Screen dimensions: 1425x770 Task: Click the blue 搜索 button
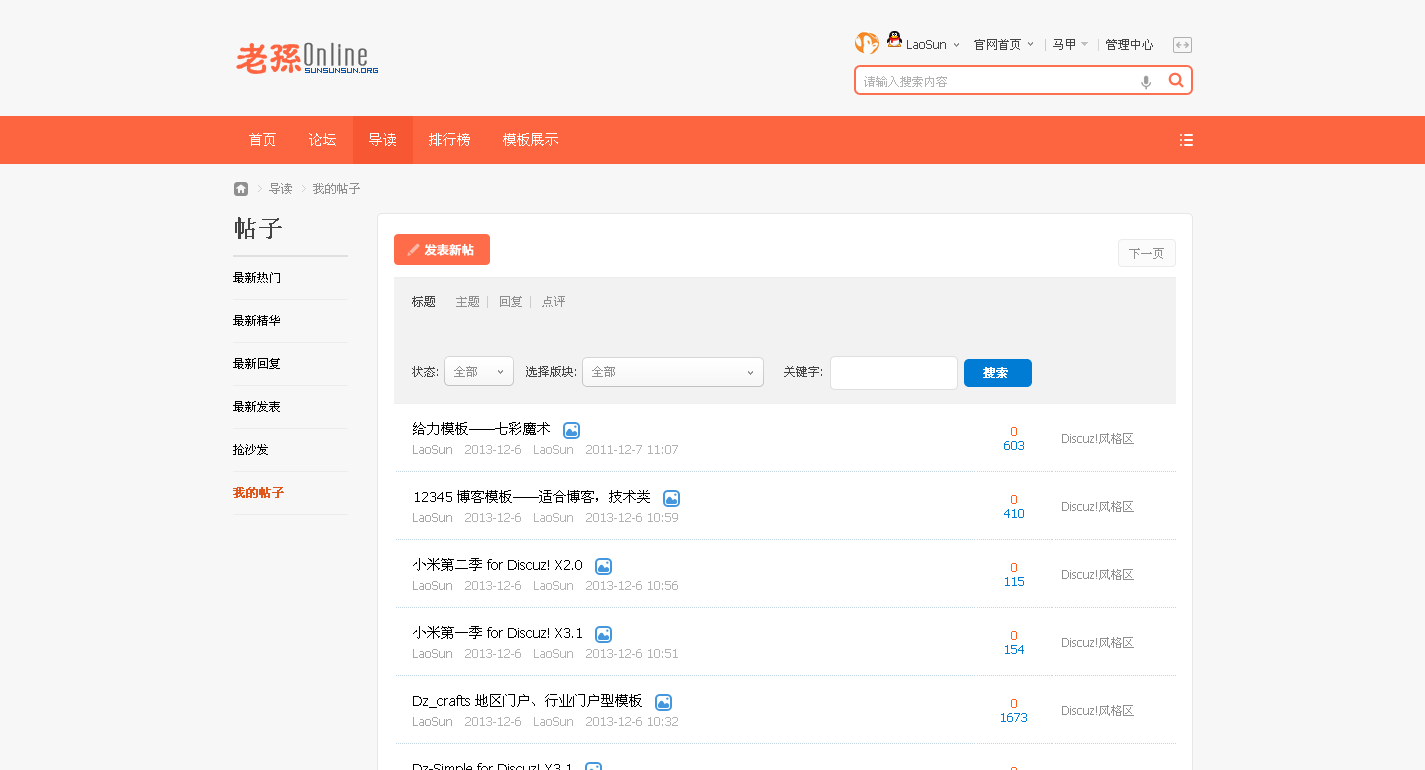(998, 373)
